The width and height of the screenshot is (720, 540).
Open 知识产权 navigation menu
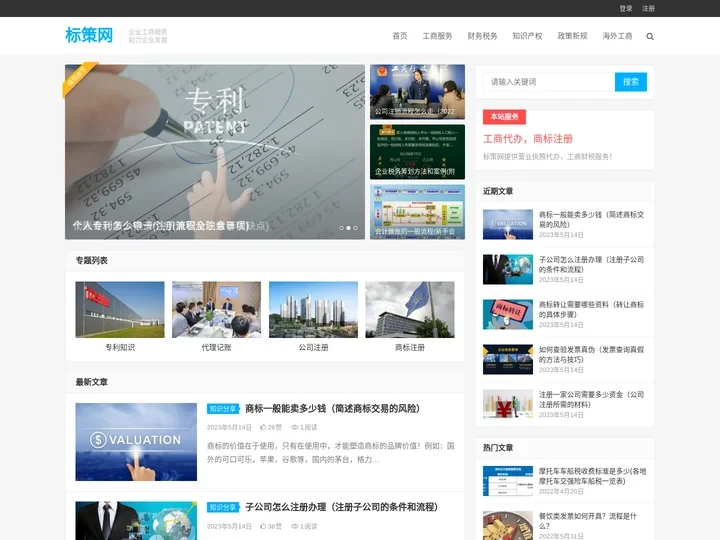527,36
